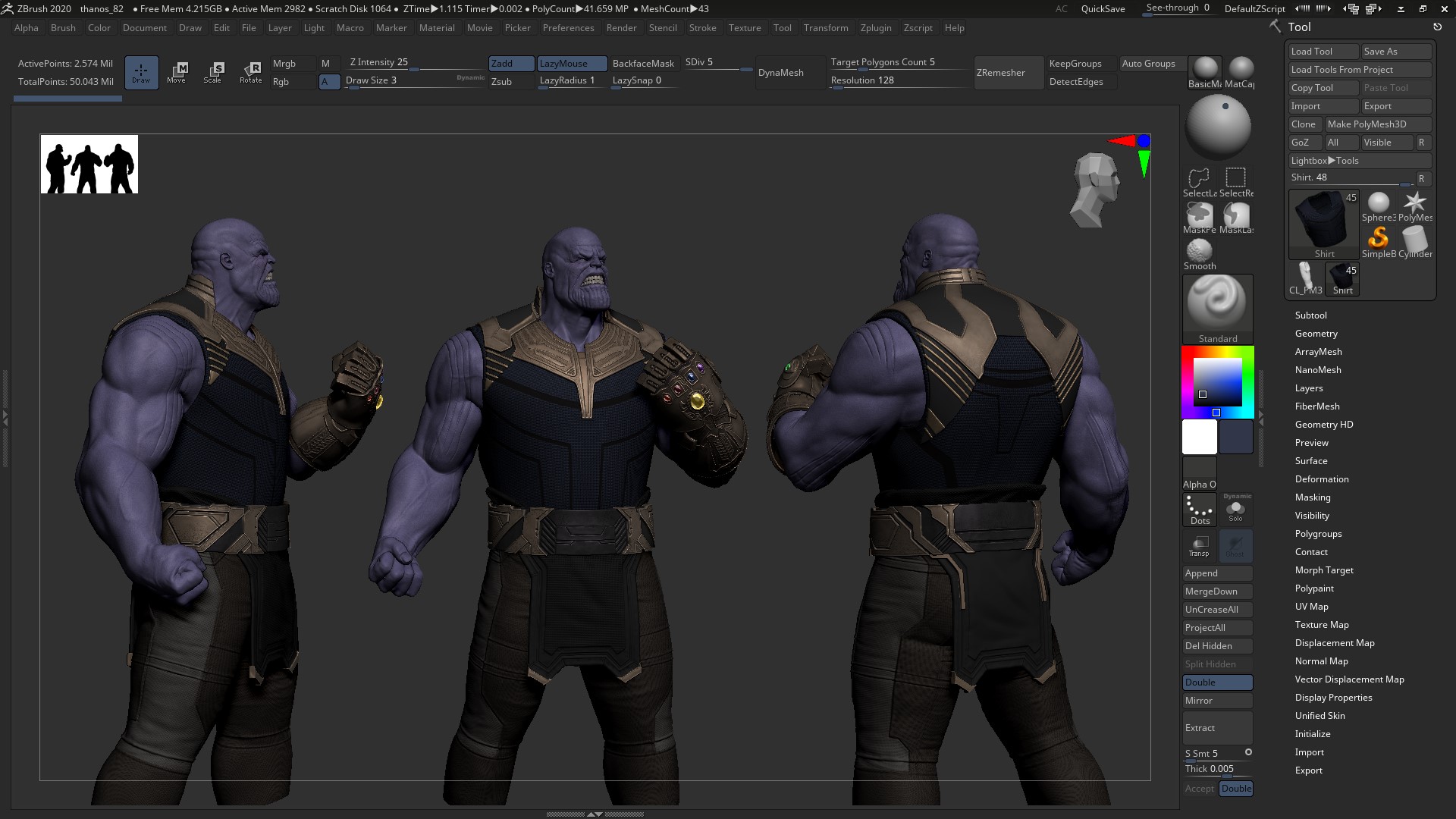
Task: Toggle Zadd sculpt mode
Action: pos(512,64)
